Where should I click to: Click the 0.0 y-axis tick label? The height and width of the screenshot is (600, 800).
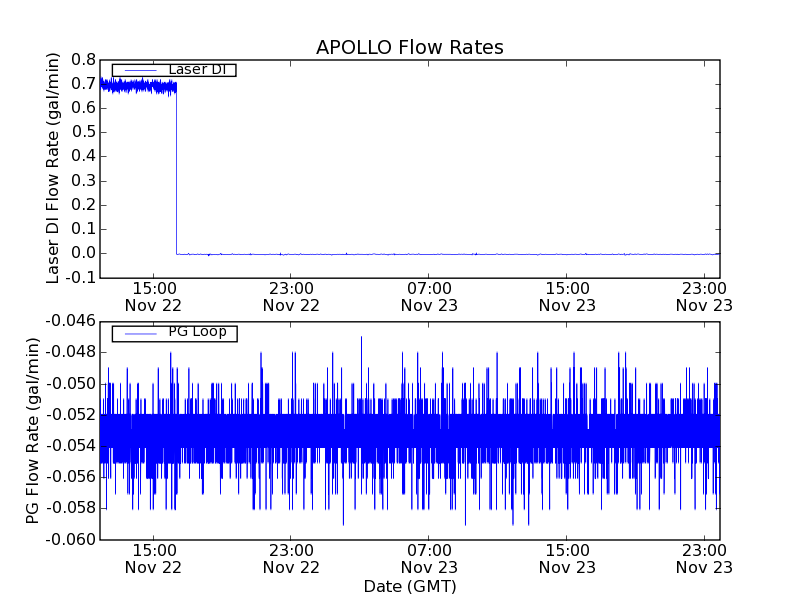(x=84, y=253)
